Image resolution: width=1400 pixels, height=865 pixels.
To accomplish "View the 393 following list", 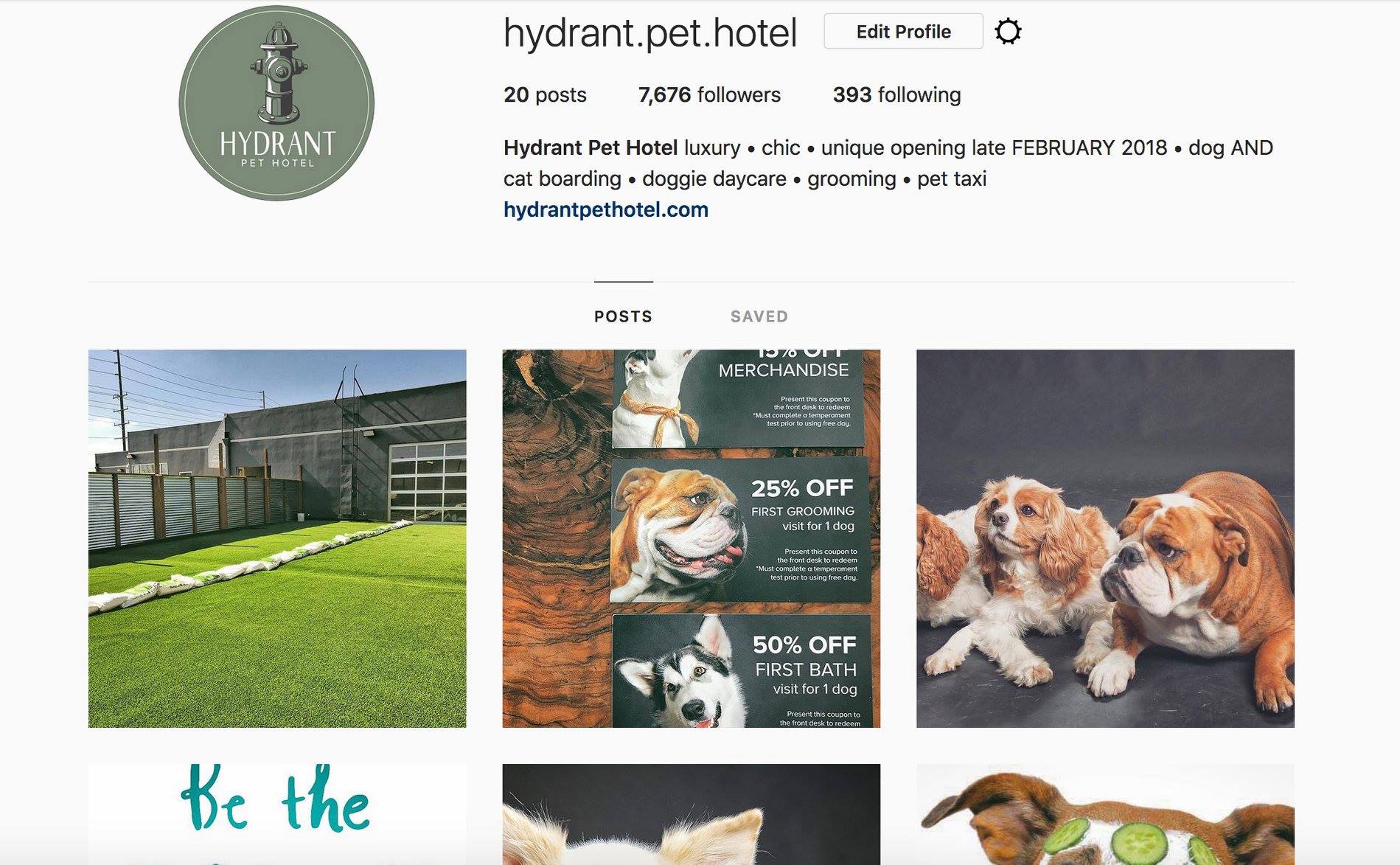I will 896,94.
